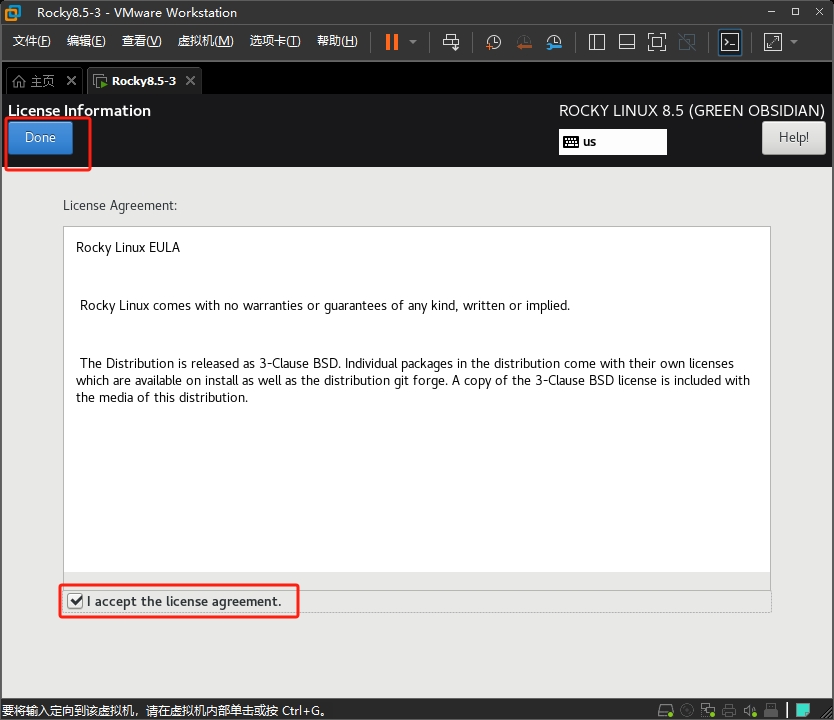The height and width of the screenshot is (720, 834).
Task: Click inside the license agreement text box
Action: coord(416,399)
